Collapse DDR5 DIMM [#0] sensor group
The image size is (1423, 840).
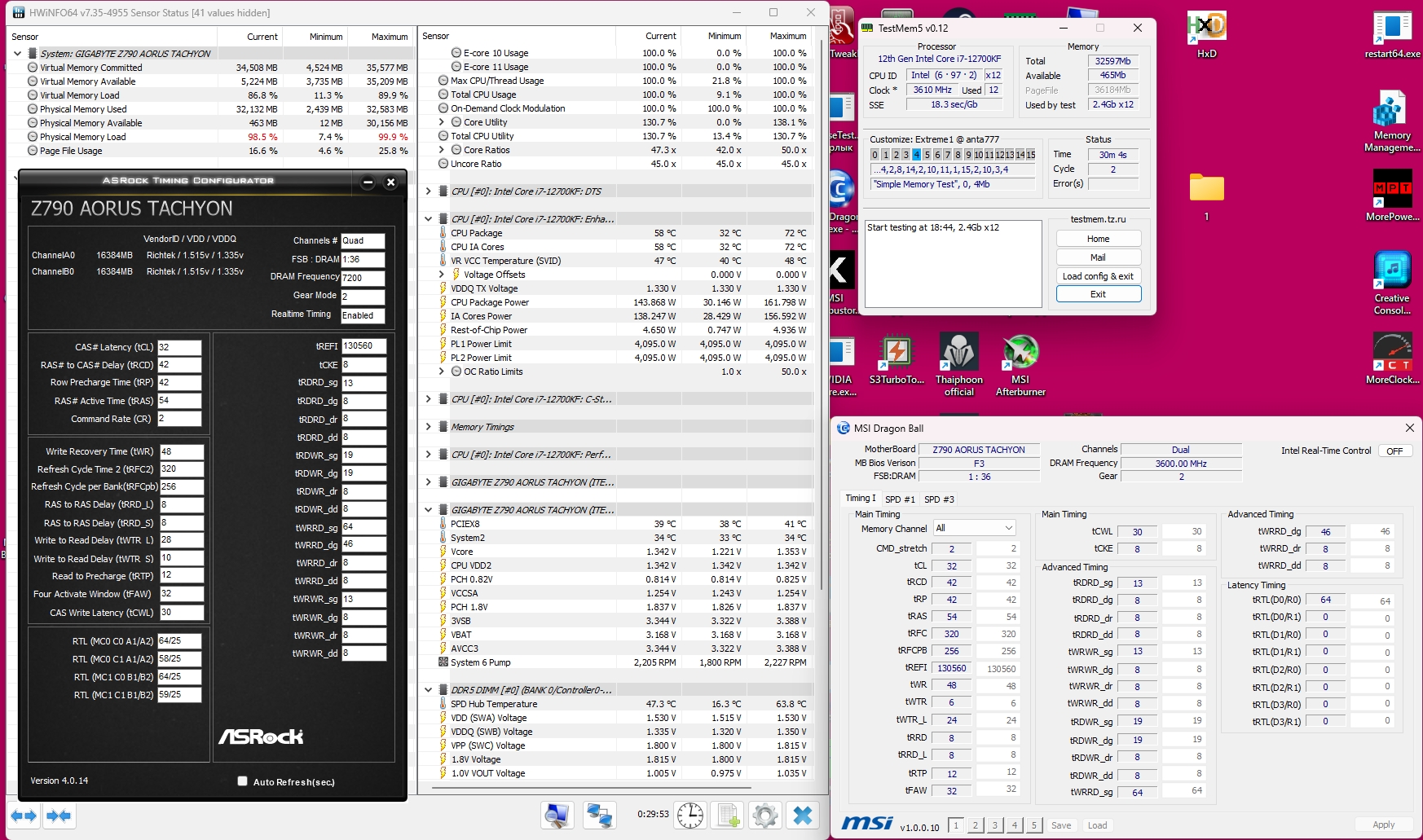click(x=429, y=690)
